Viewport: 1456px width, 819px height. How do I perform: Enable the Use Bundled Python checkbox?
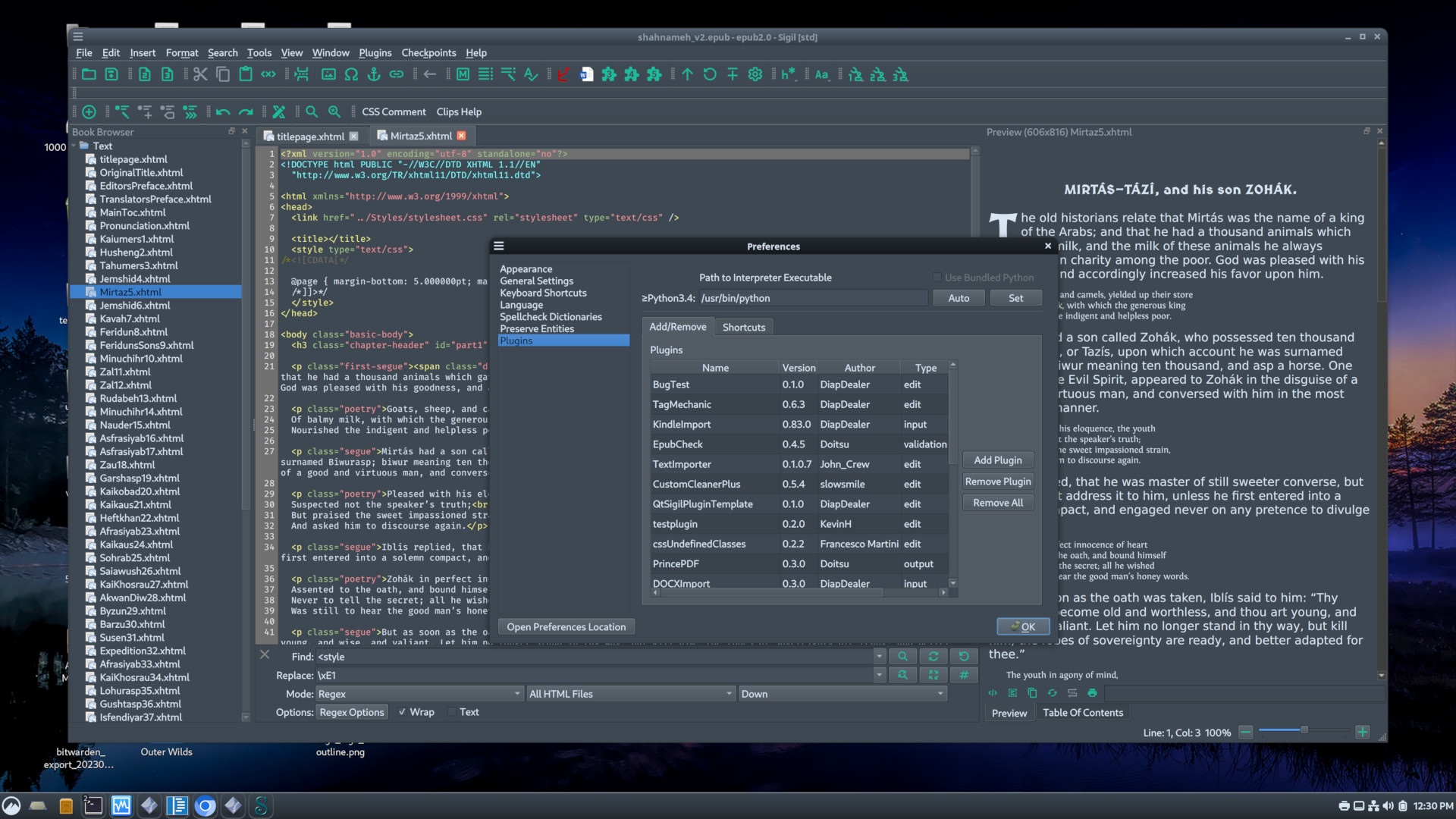click(x=937, y=278)
